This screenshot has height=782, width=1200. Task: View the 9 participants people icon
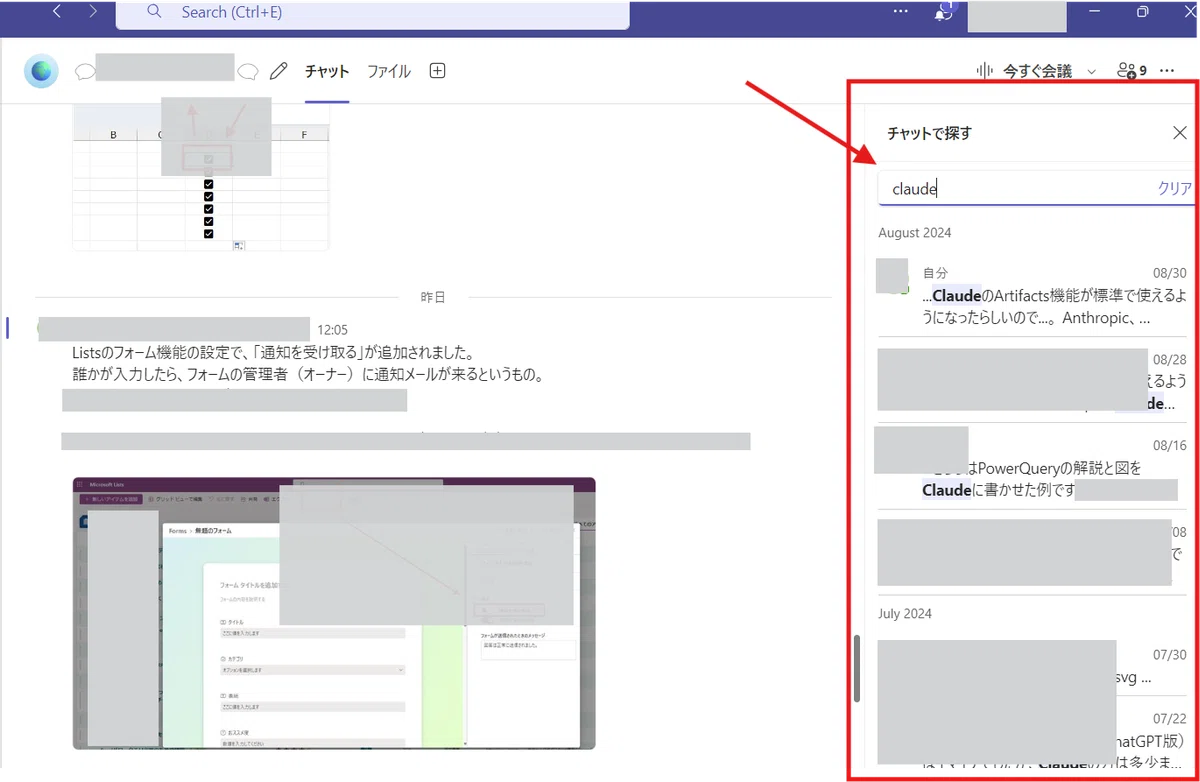(1132, 71)
